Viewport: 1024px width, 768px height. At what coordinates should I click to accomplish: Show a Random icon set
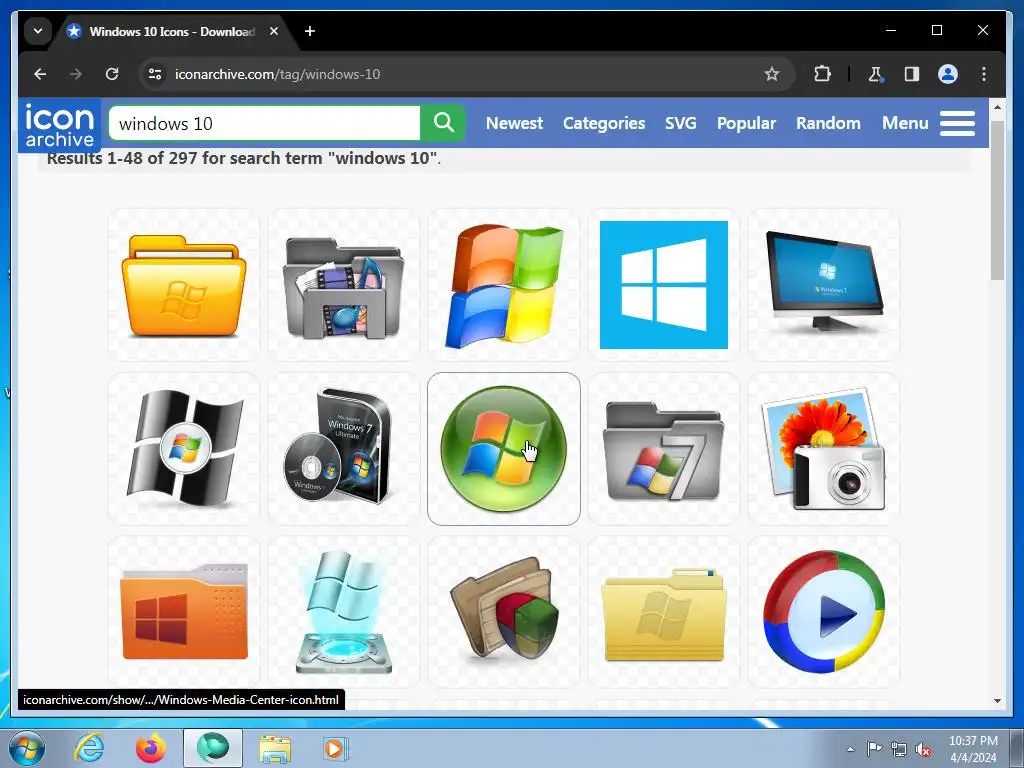coord(828,123)
